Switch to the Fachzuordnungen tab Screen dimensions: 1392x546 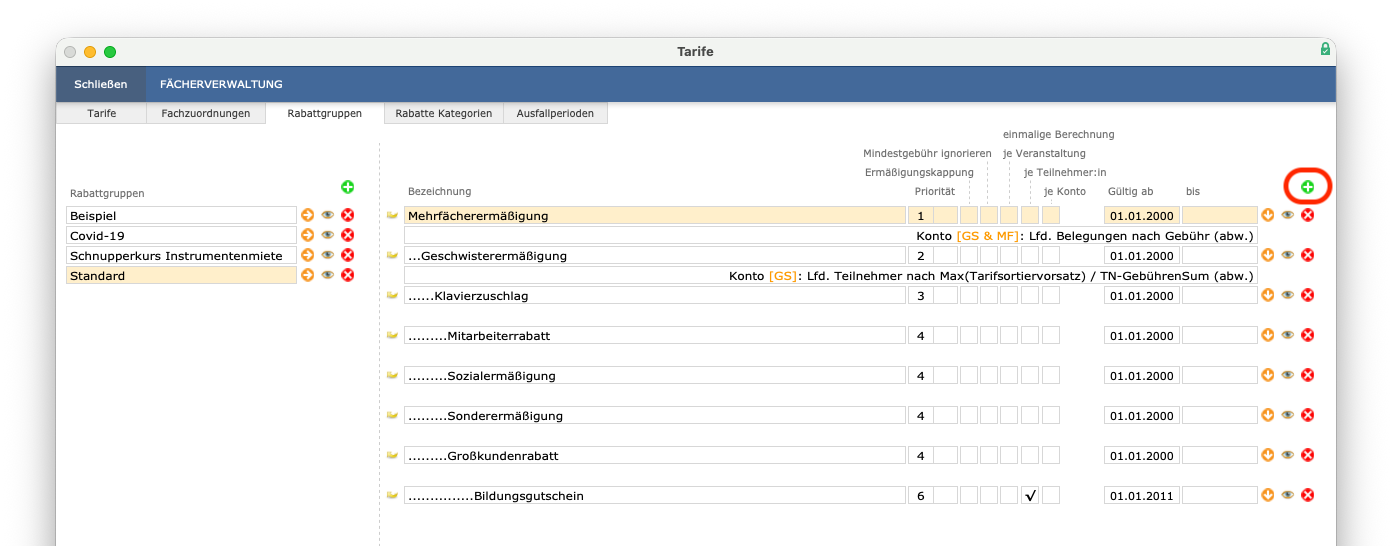pyautogui.click(x=206, y=113)
